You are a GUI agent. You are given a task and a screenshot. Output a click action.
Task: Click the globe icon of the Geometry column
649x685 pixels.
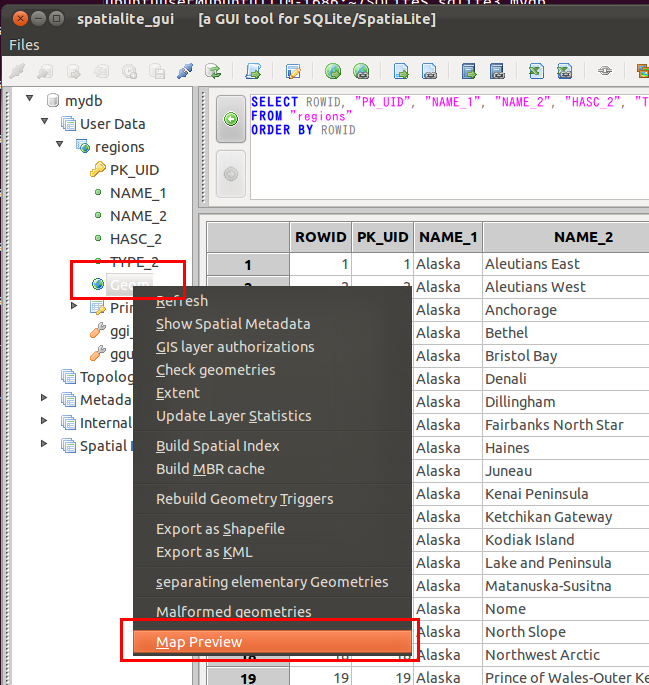pyautogui.click(x=98, y=284)
